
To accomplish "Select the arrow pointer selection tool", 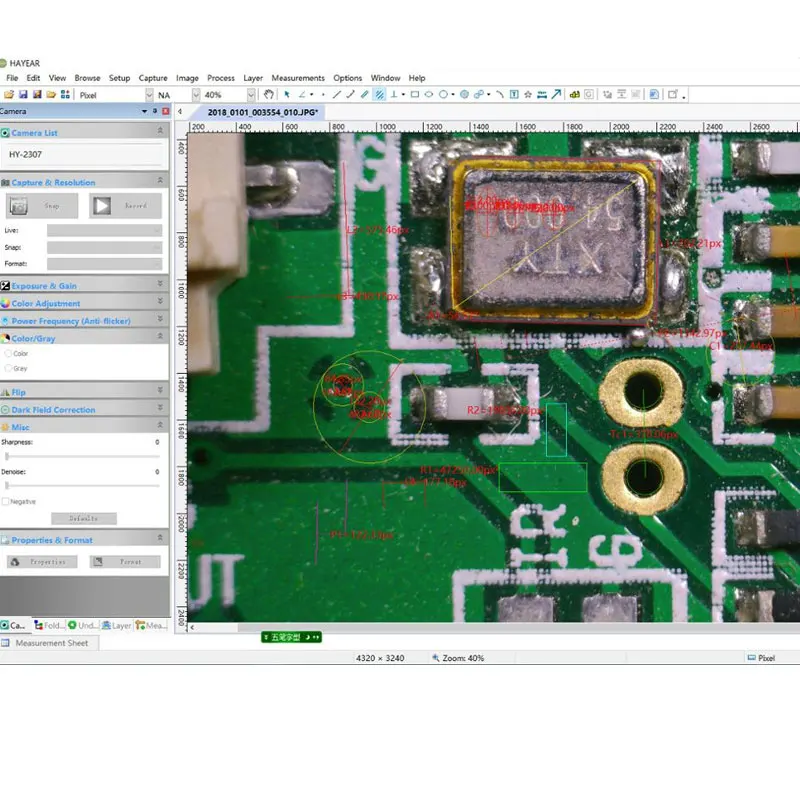I will 287,94.
